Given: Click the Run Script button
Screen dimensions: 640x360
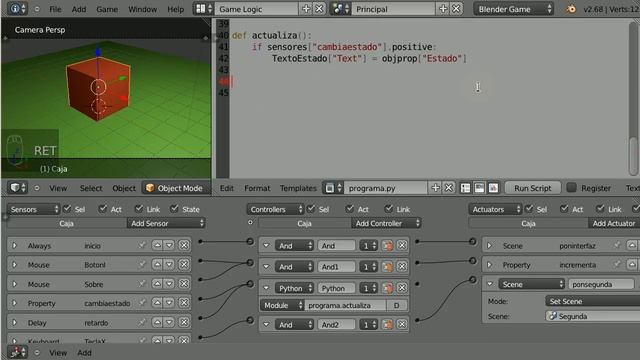Looking at the screenshot, I should [x=532, y=188].
